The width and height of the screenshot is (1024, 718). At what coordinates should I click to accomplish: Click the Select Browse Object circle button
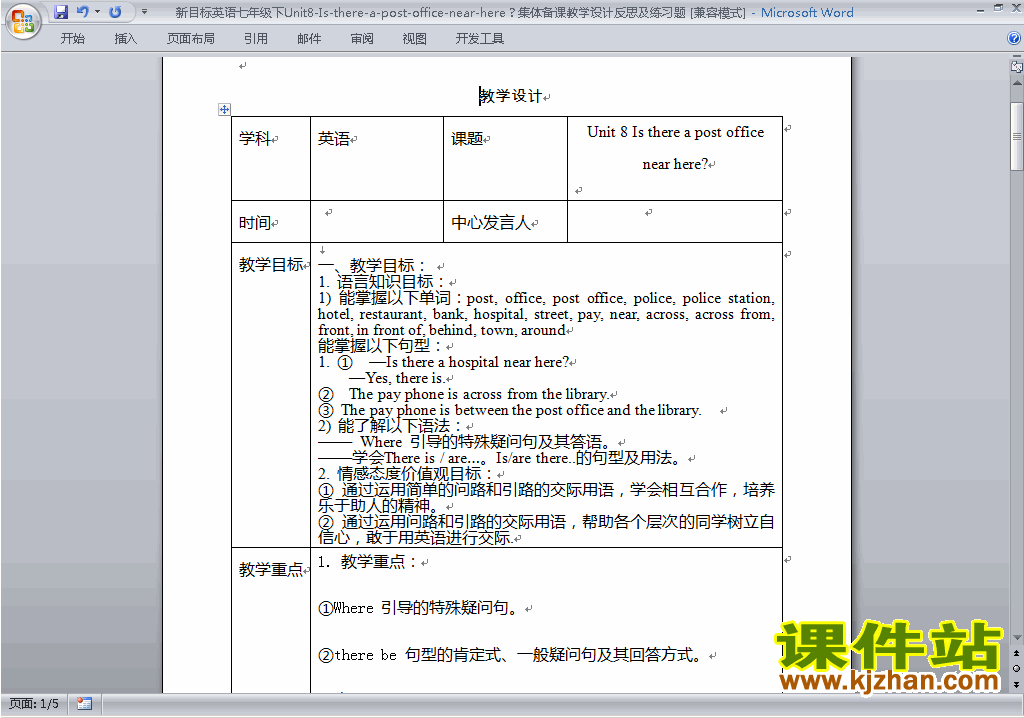tap(1016, 668)
